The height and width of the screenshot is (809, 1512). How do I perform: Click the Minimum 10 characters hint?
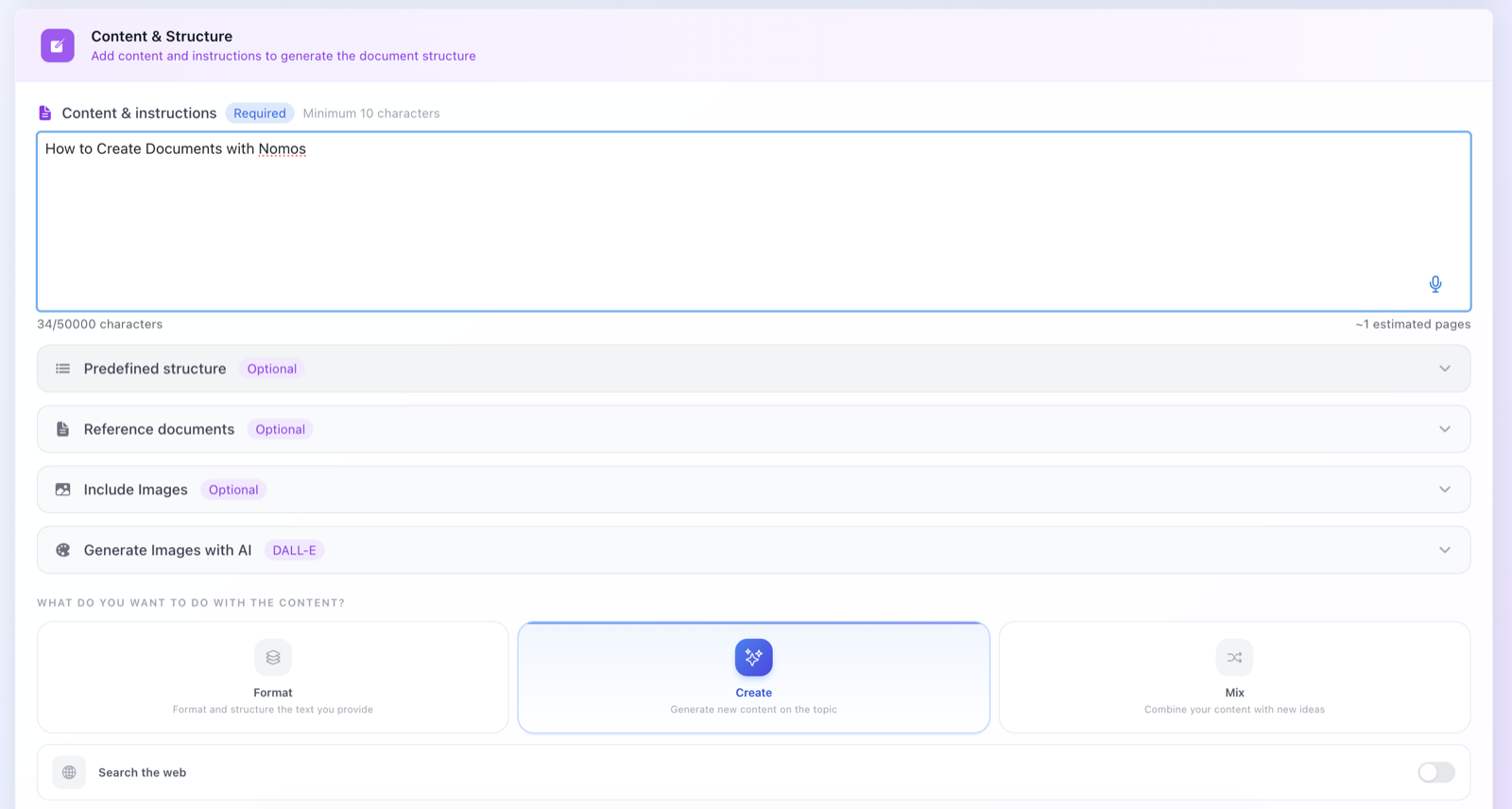(371, 113)
